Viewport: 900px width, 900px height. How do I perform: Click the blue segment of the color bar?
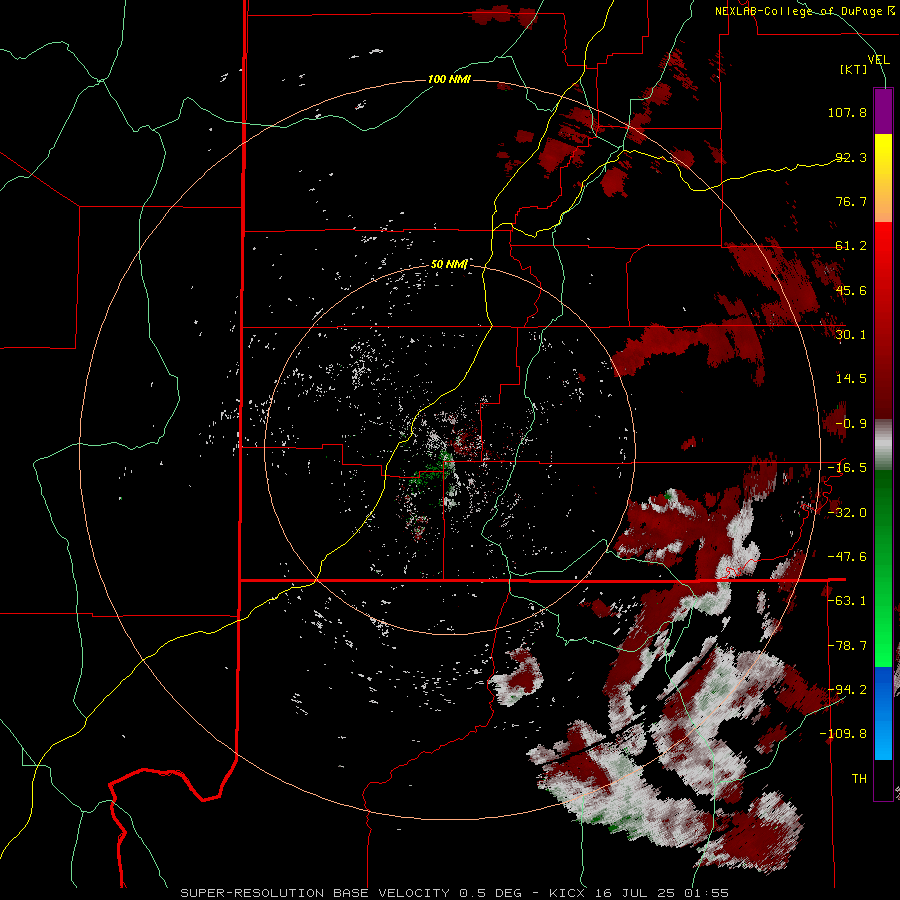coord(883,713)
